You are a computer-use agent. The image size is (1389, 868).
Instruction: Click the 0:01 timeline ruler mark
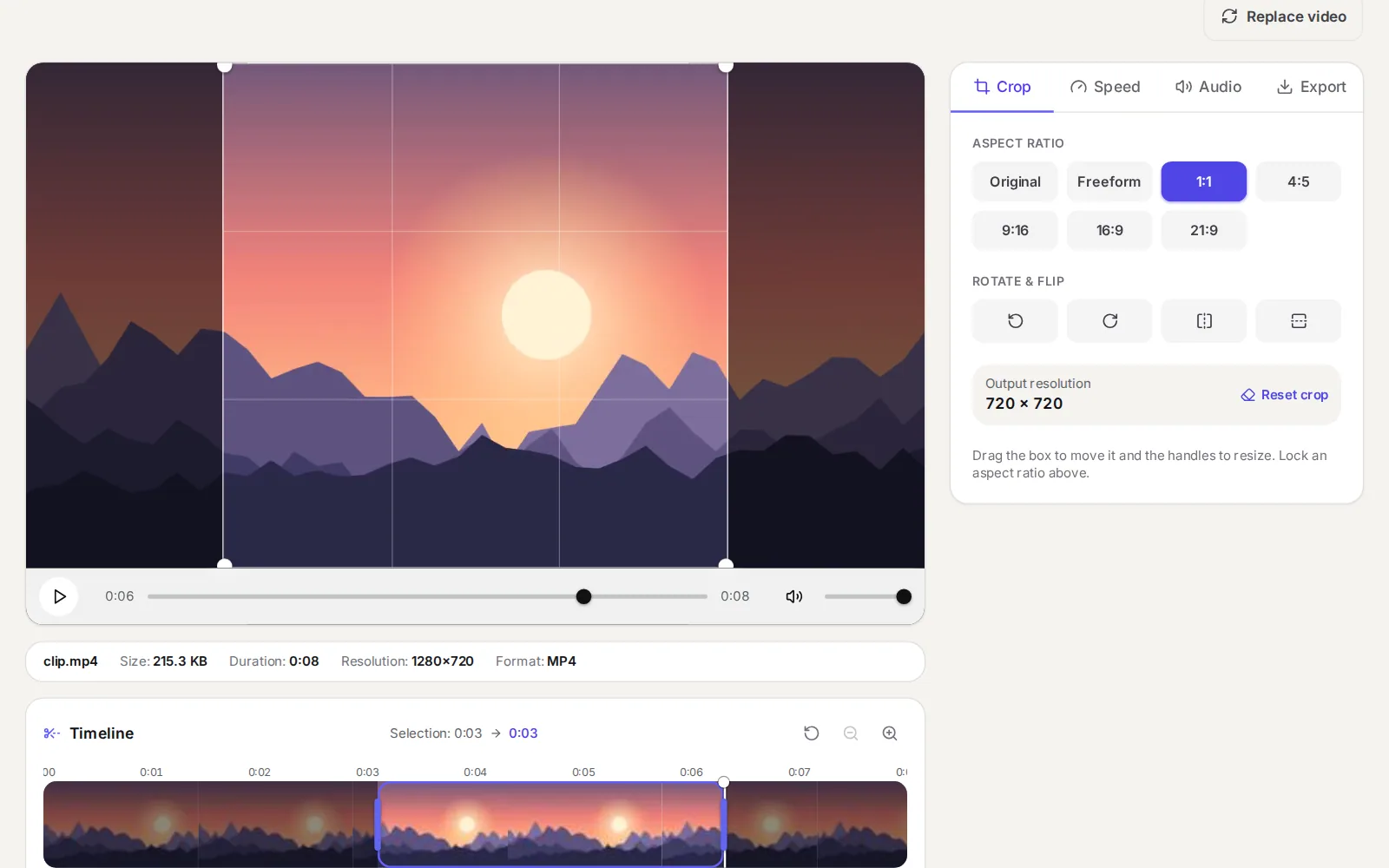[x=151, y=772]
